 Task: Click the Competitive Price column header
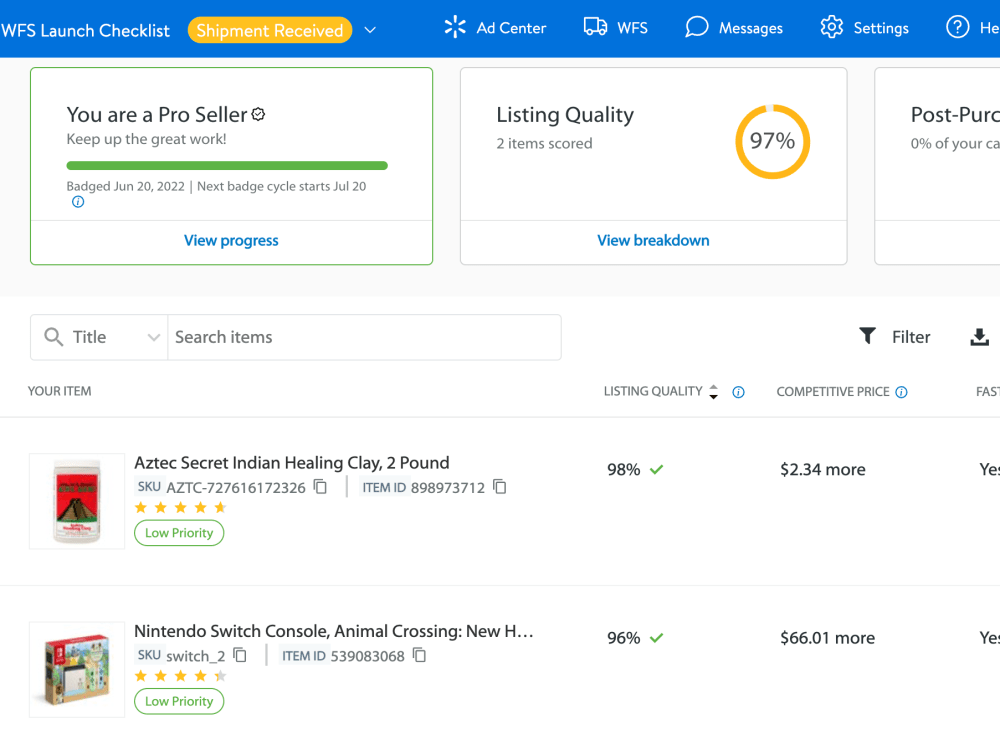point(832,392)
